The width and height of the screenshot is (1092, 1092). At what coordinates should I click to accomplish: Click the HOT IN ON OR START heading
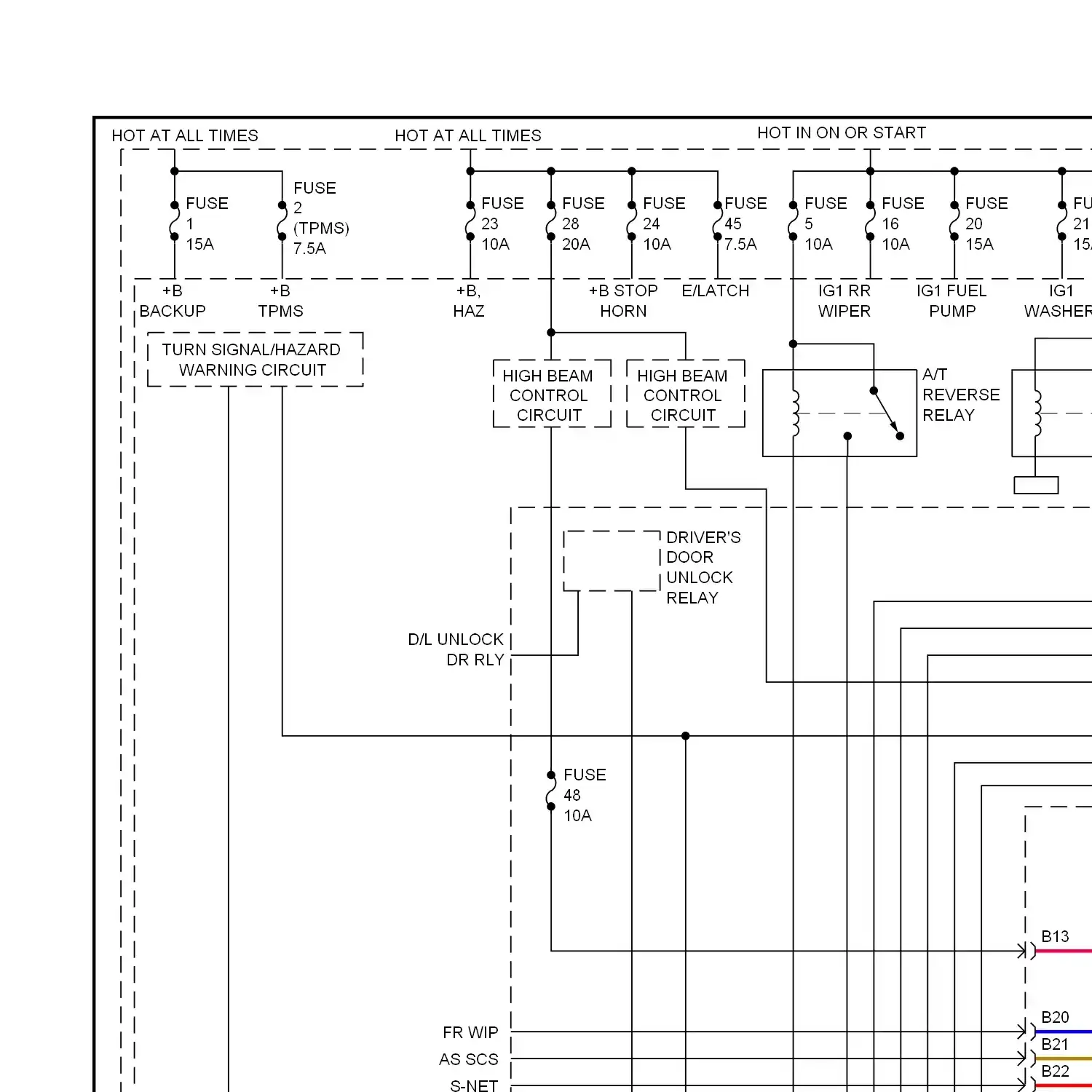click(842, 132)
